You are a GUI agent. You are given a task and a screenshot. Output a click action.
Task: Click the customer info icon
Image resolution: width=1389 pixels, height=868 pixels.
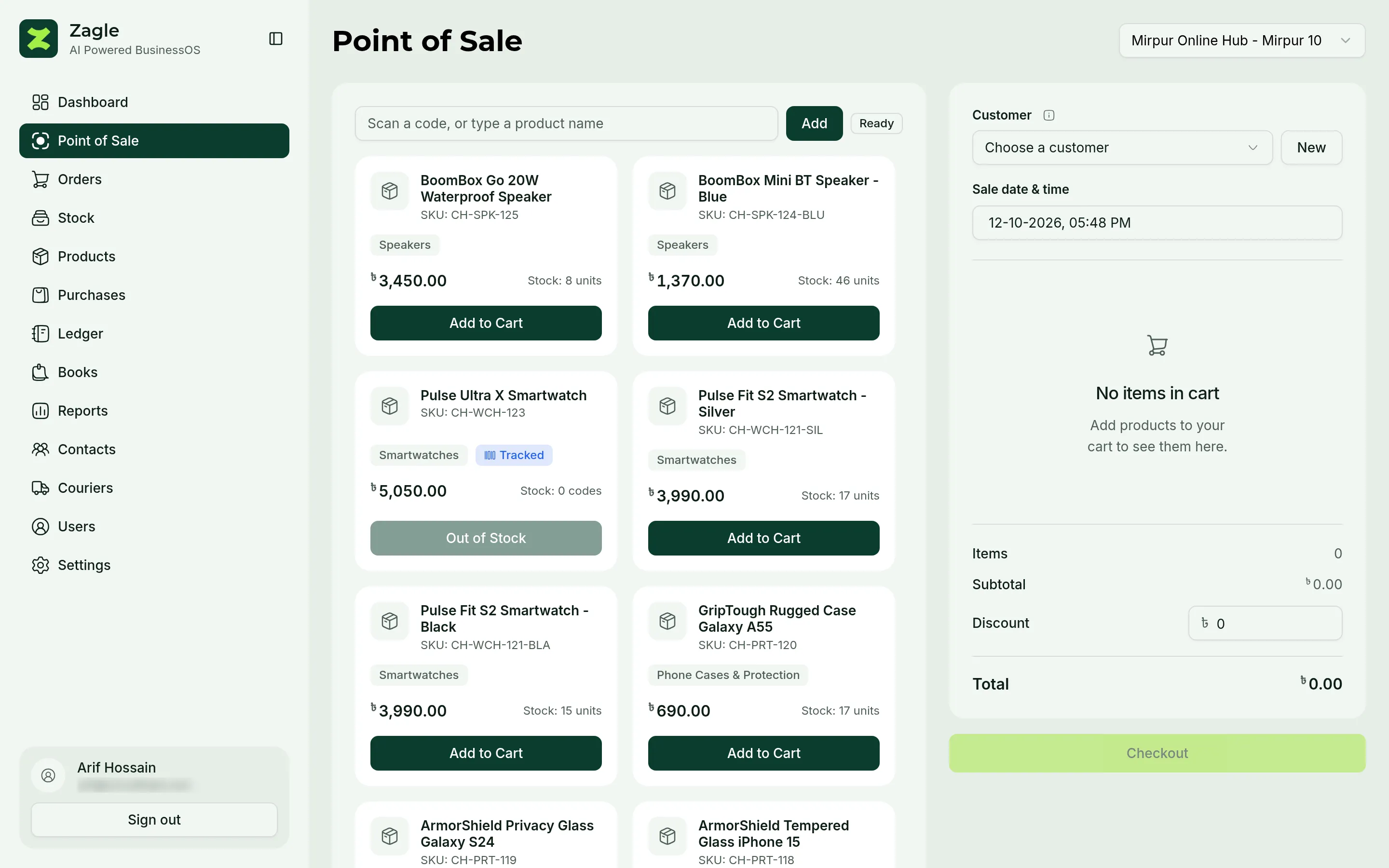[1049, 115]
